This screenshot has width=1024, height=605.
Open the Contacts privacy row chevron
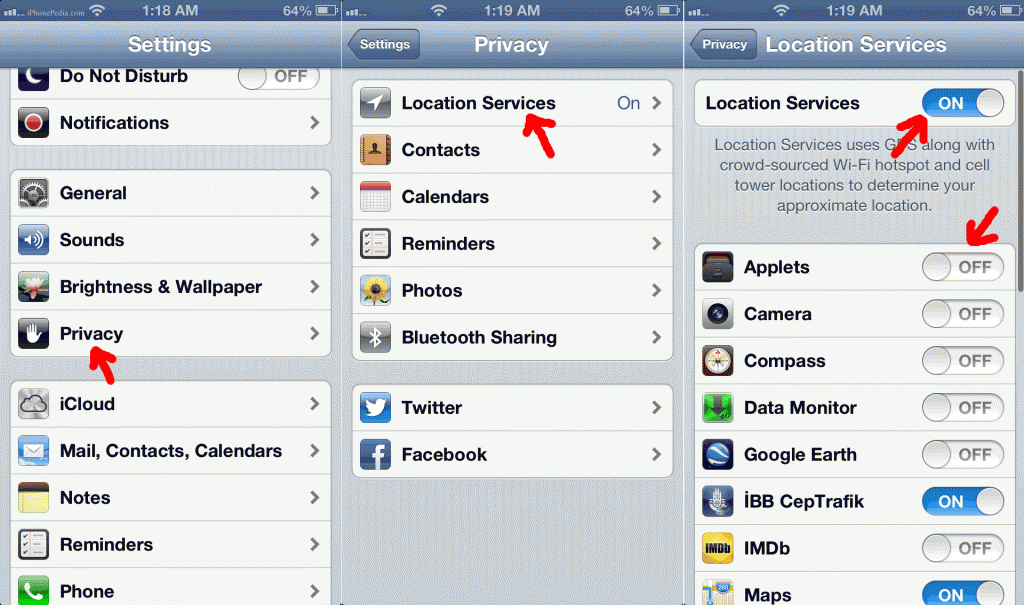[x=656, y=150]
